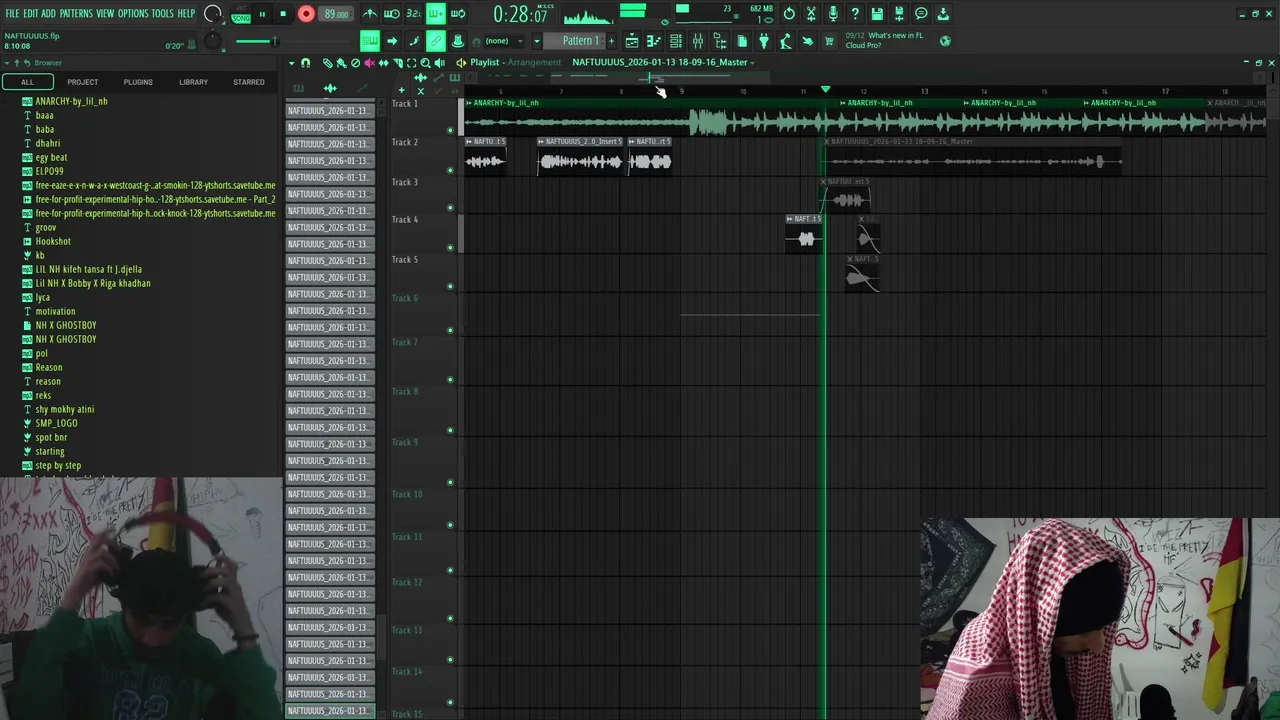The height and width of the screenshot is (720, 1280).
Task: Select ANARCHY-by_lil_nh in the browser
Action: point(71,101)
